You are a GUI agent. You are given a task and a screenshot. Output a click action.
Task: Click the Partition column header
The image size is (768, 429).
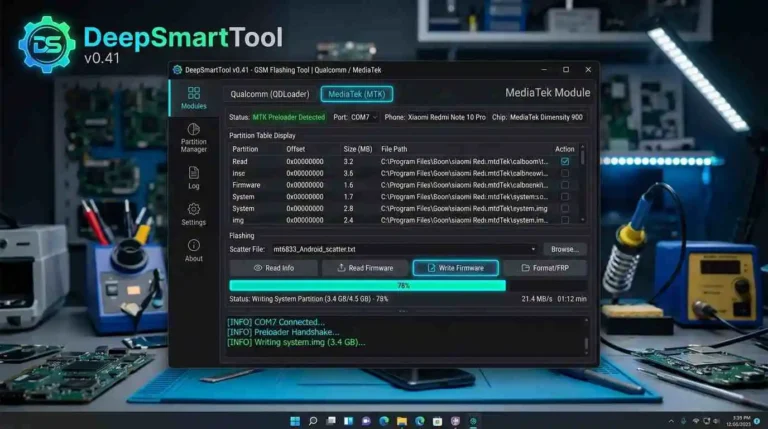pos(245,149)
